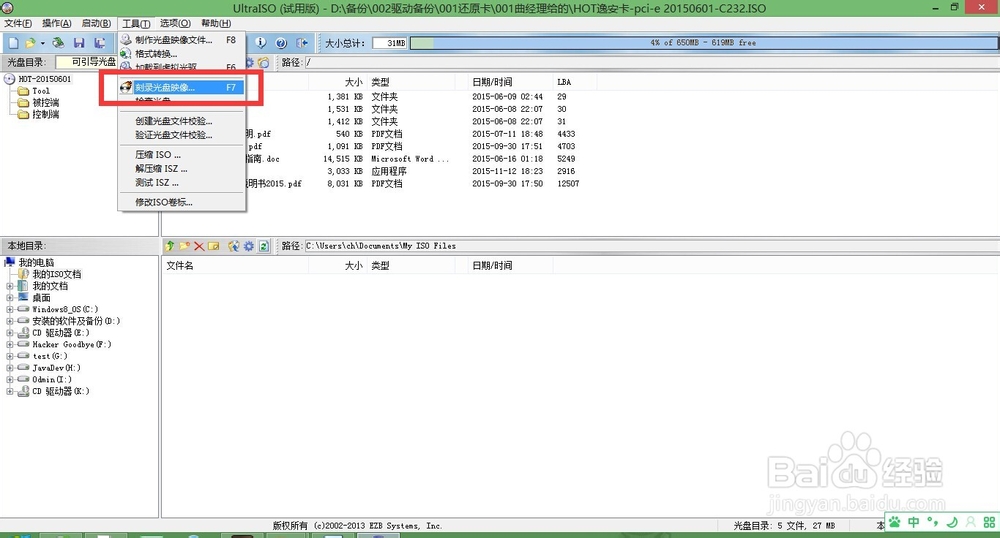Toggle the moon icon in IME bar
The image size is (1000, 538).
click(952, 522)
